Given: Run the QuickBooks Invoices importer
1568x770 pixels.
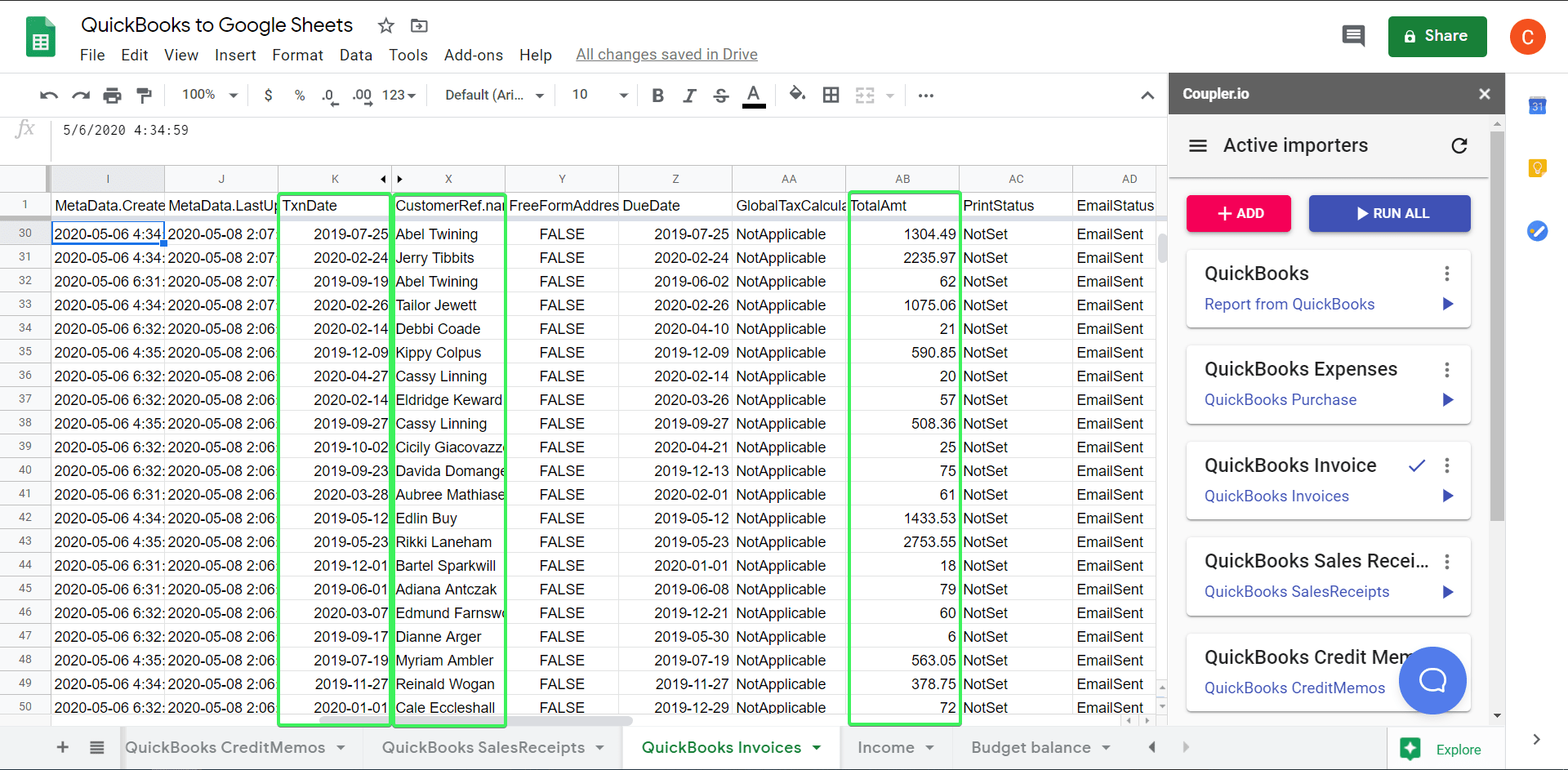Looking at the screenshot, I should pos(1448,496).
